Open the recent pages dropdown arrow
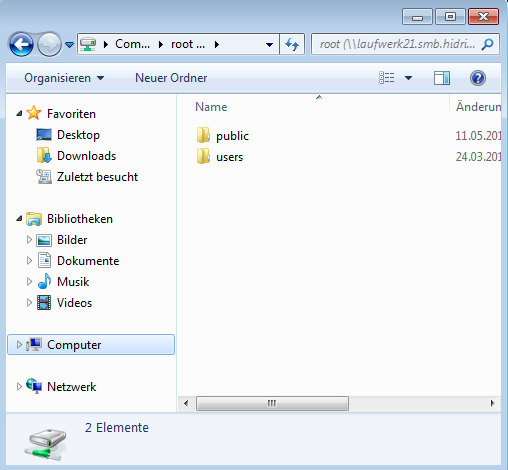The image size is (508, 470). coord(69,44)
